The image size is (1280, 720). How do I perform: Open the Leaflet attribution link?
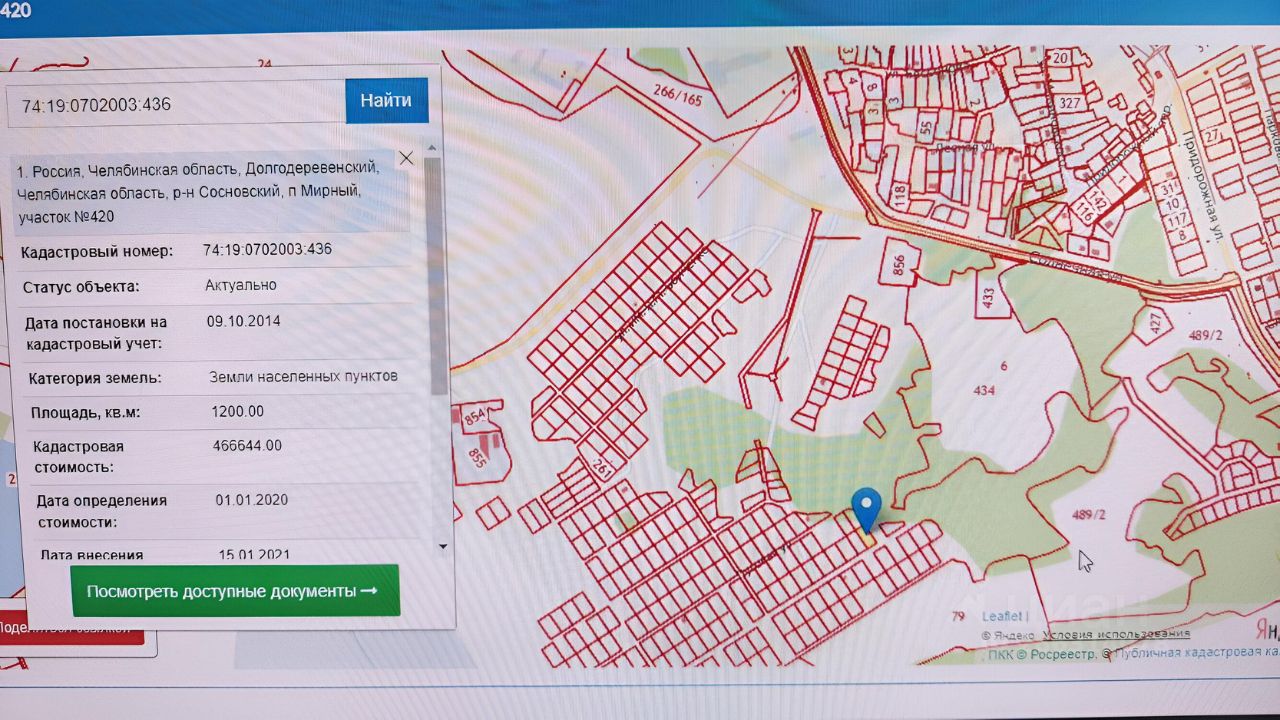tap(1000, 617)
